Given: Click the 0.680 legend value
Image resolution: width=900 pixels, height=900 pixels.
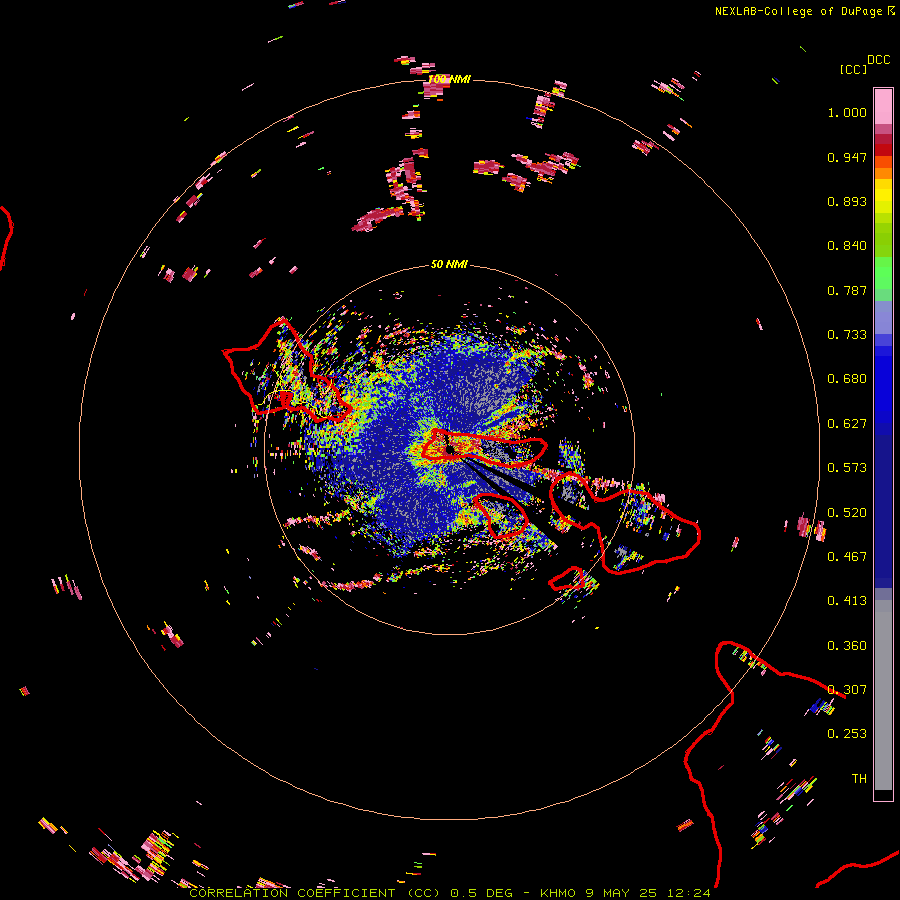Looking at the screenshot, I should tap(847, 379).
